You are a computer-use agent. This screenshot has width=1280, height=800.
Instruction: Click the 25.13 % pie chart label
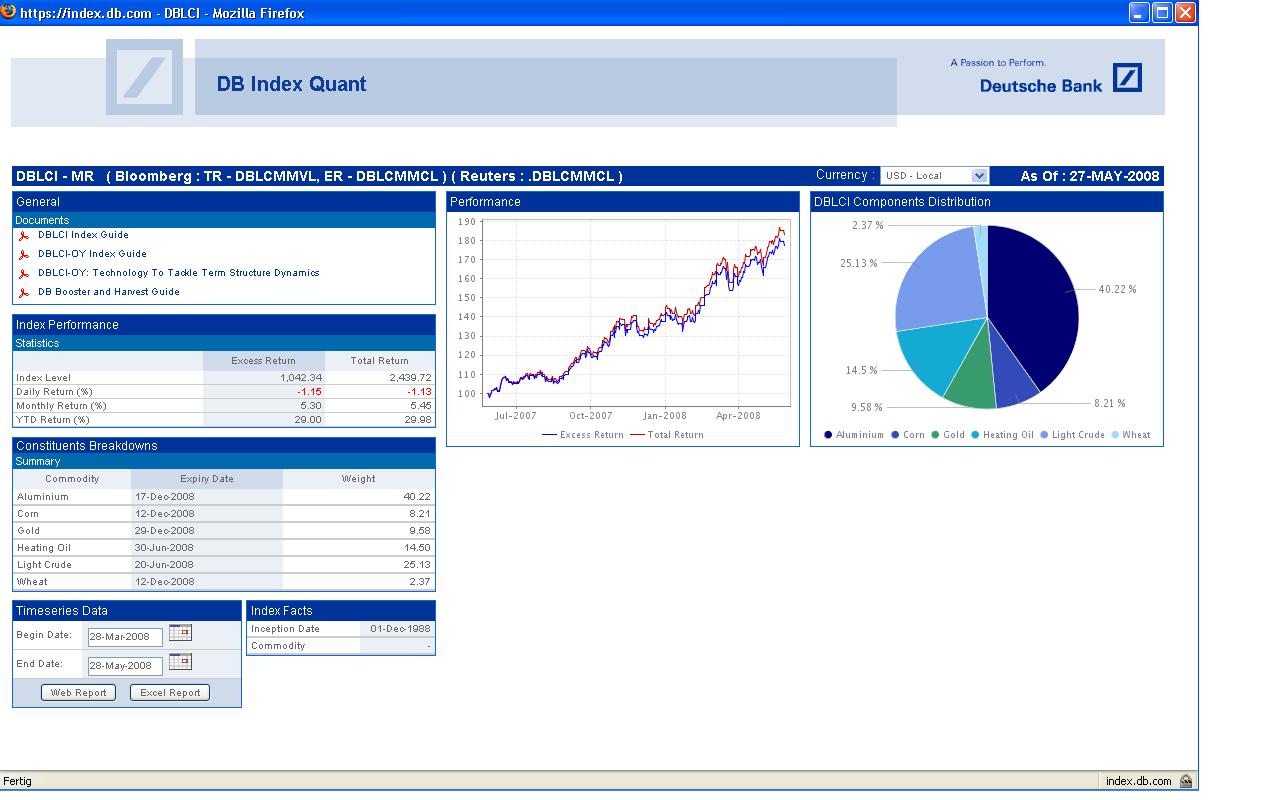click(x=859, y=264)
